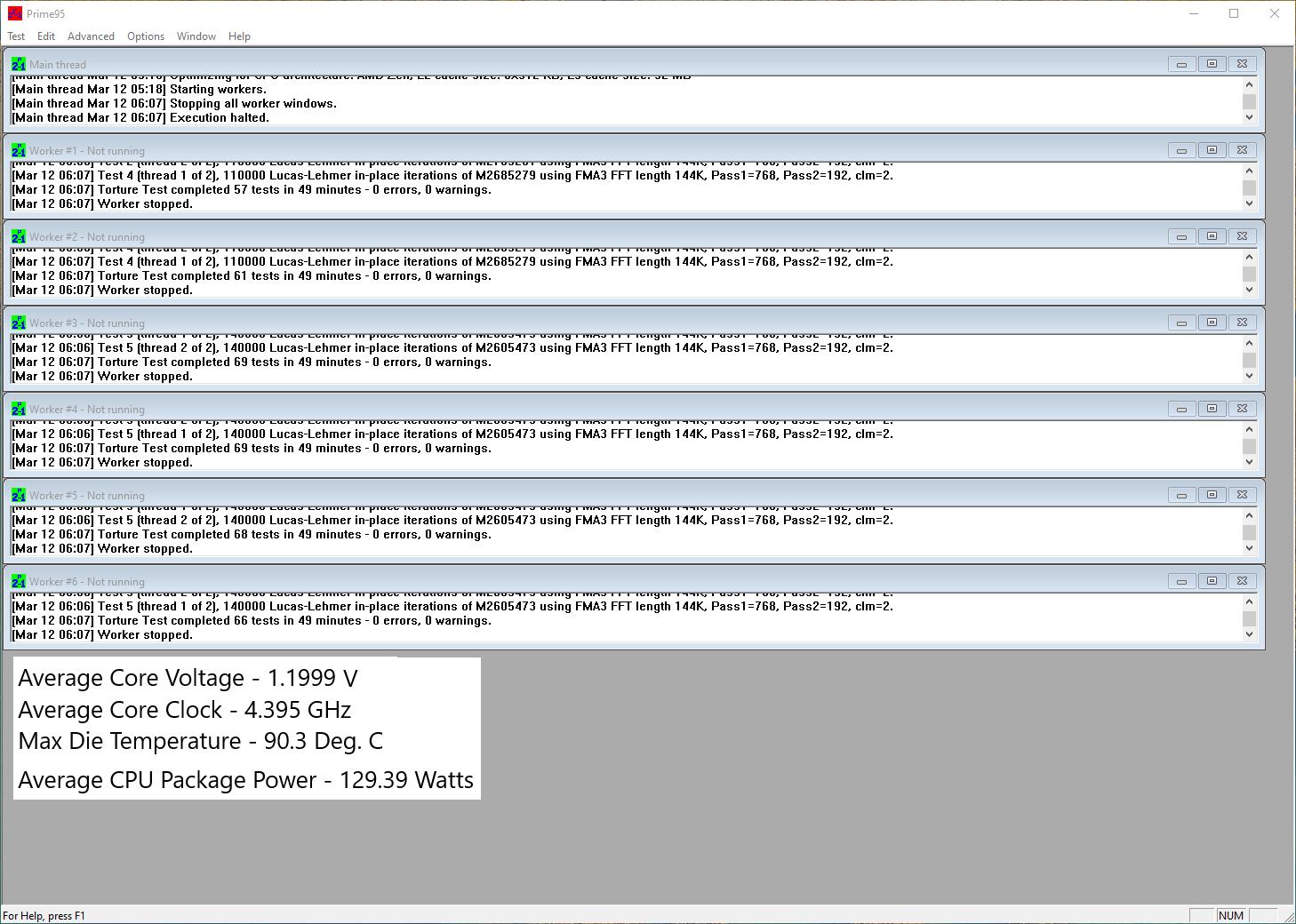Close the Worker #6 child window
1296x924 pixels.
coord(1242,581)
